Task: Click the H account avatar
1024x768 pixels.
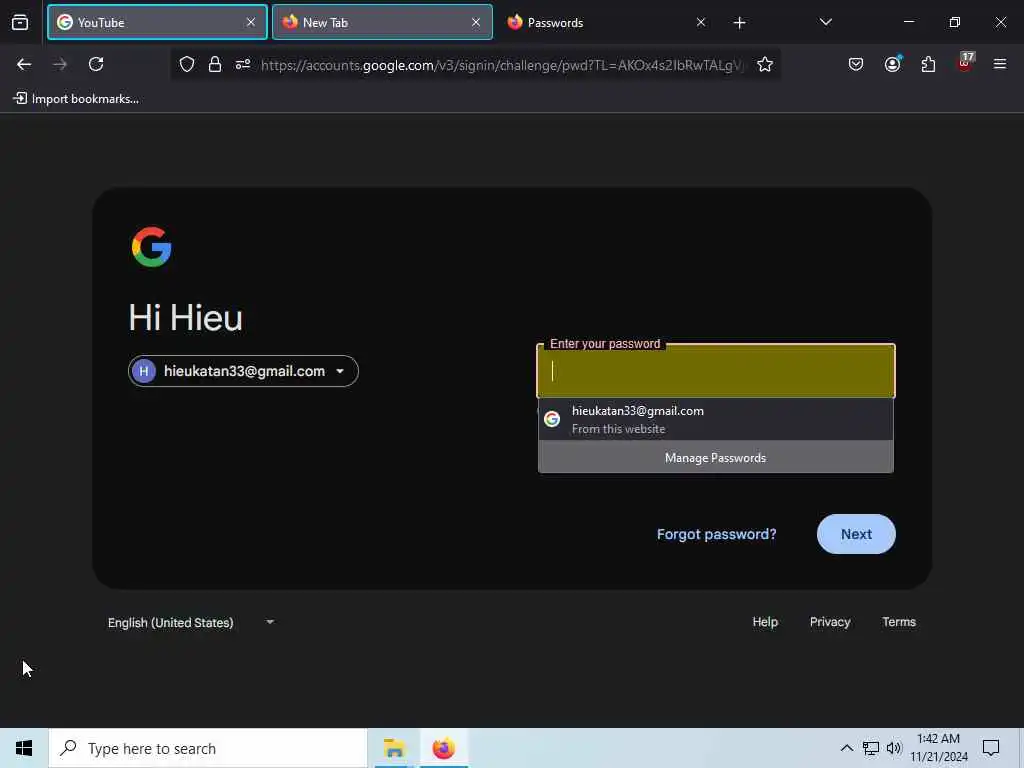Action: (x=144, y=371)
